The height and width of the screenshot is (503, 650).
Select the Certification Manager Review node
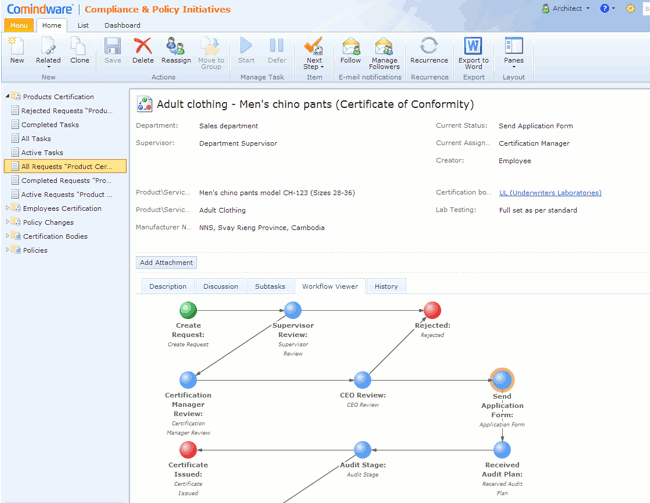pyautogui.click(x=188, y=379)
